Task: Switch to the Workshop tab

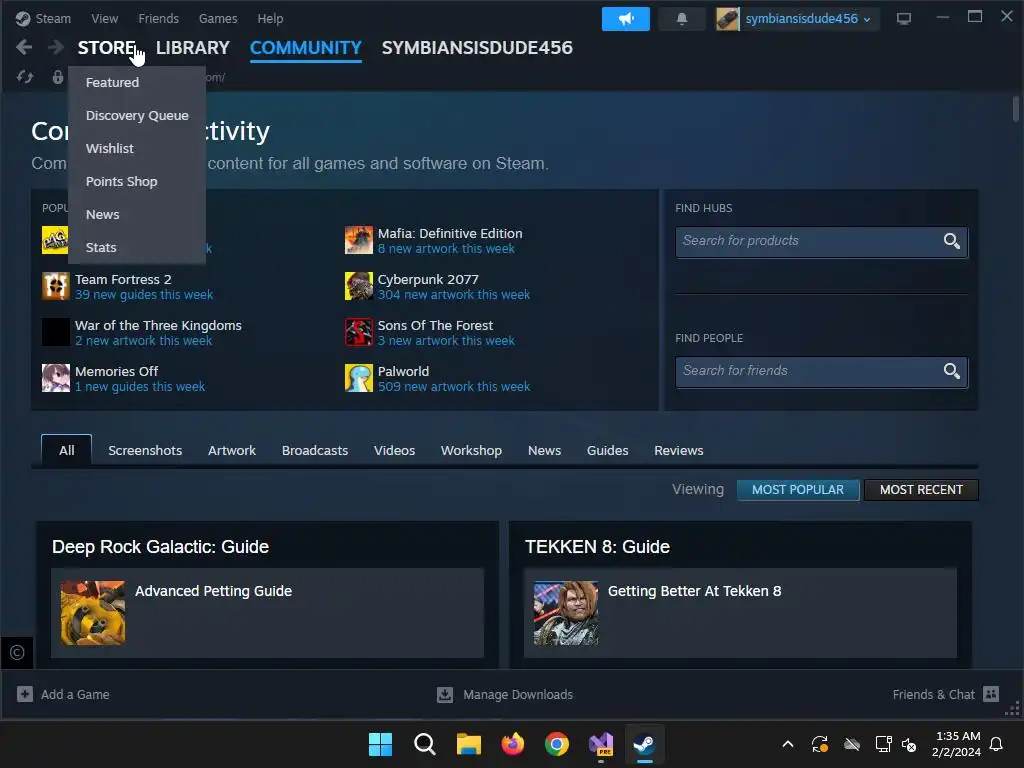Action: tap(472, 451)
